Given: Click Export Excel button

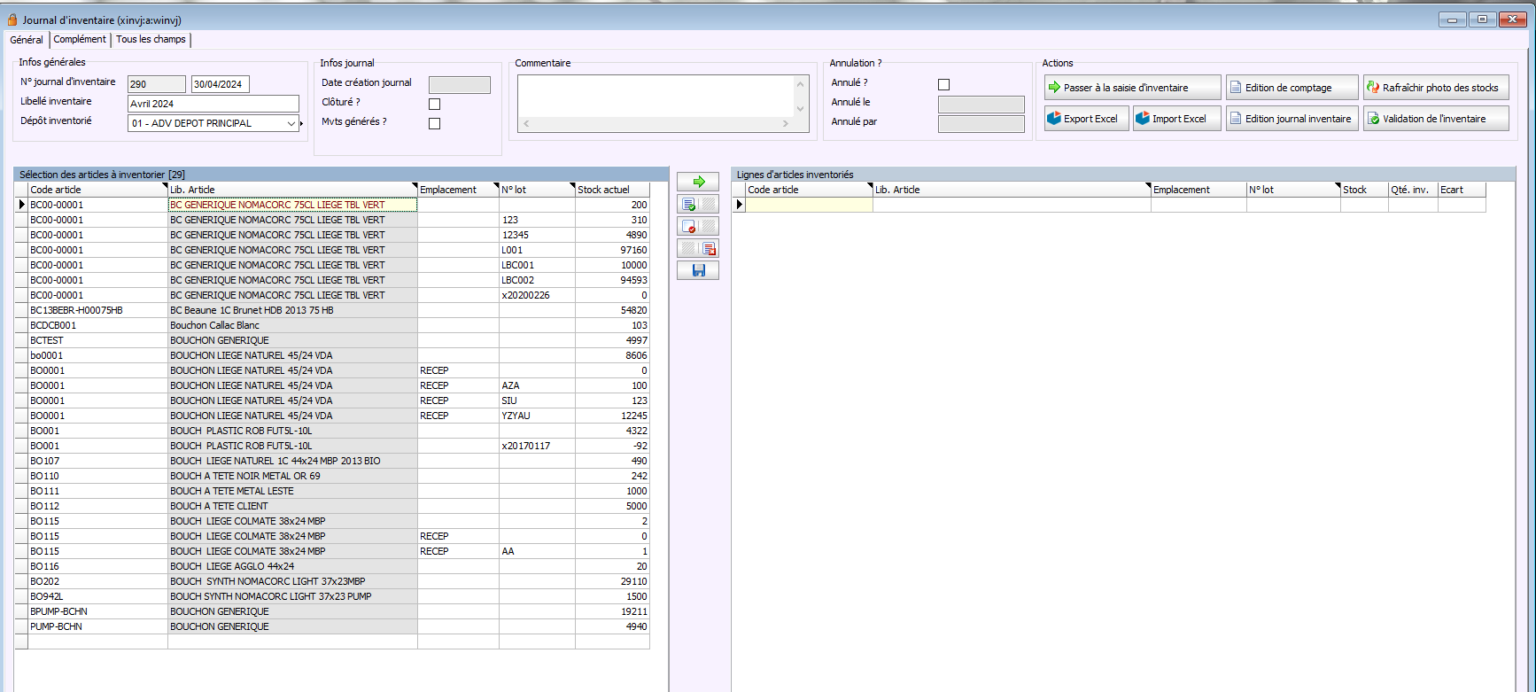Looking at the screenshot, I should [1086, 119].
